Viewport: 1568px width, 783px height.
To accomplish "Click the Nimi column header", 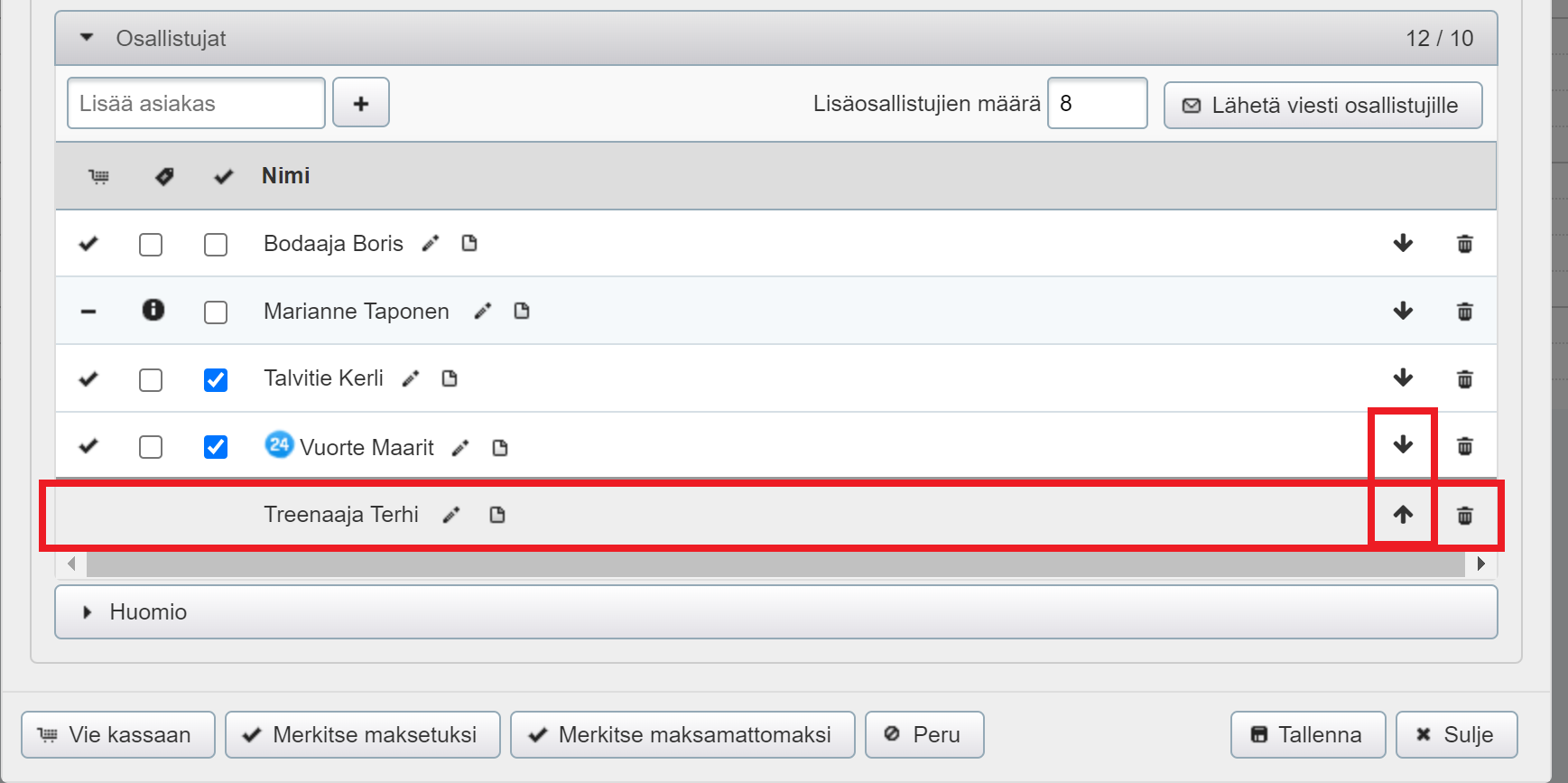I will pos(285,176).
